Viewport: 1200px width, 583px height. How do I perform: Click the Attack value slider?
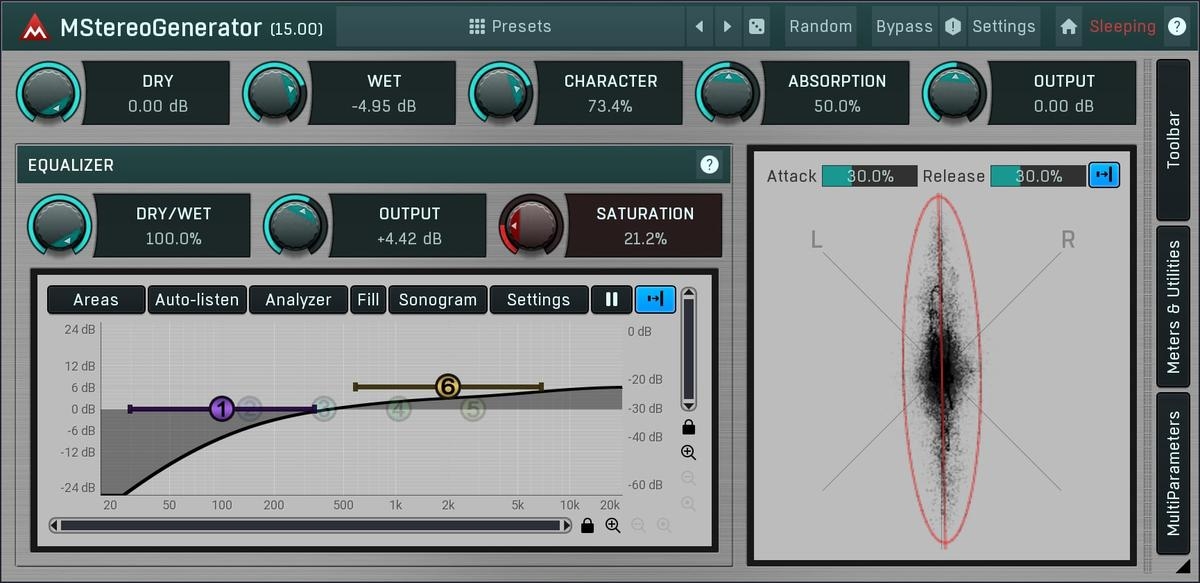(x=869, y=176)
